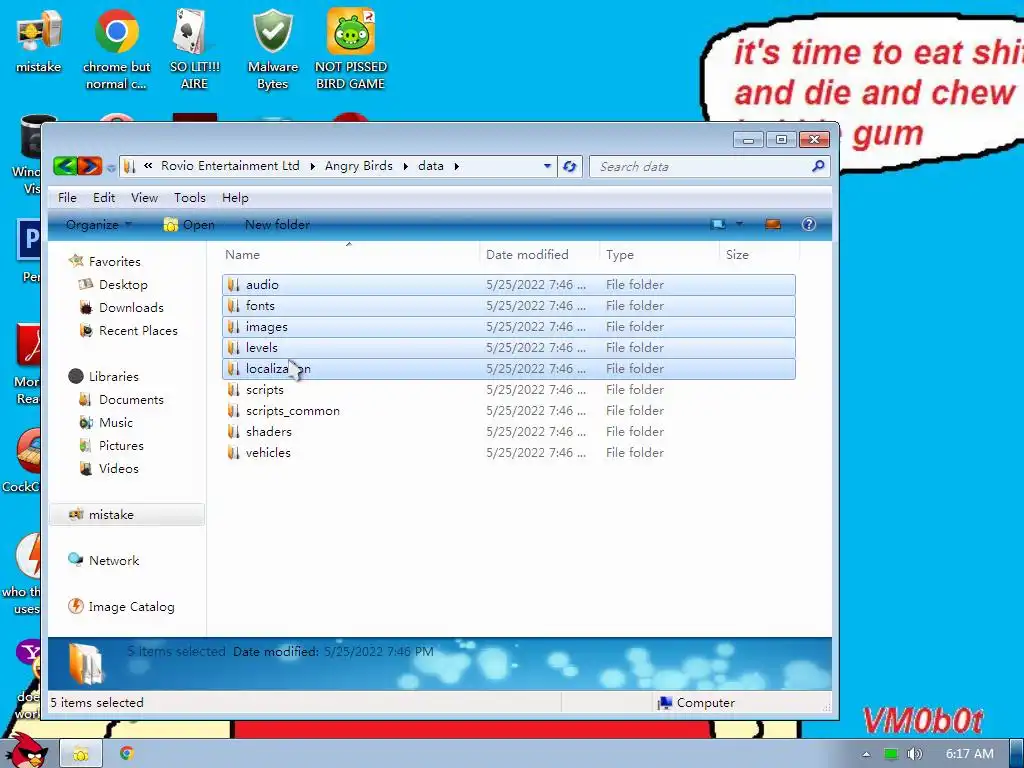Open the Edit menu

104,198
